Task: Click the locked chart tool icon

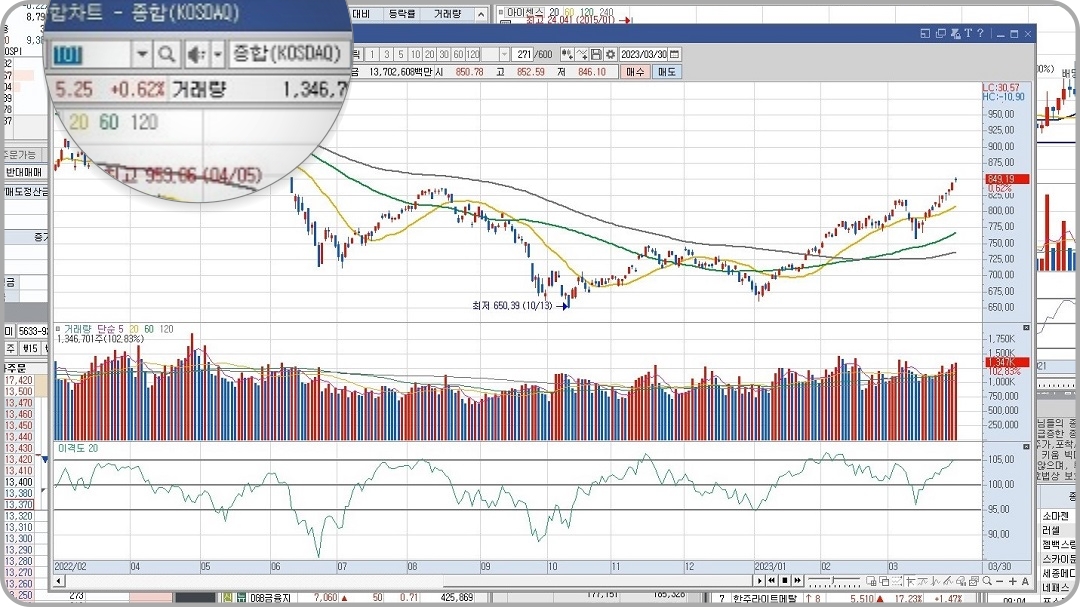Action: 961,581
